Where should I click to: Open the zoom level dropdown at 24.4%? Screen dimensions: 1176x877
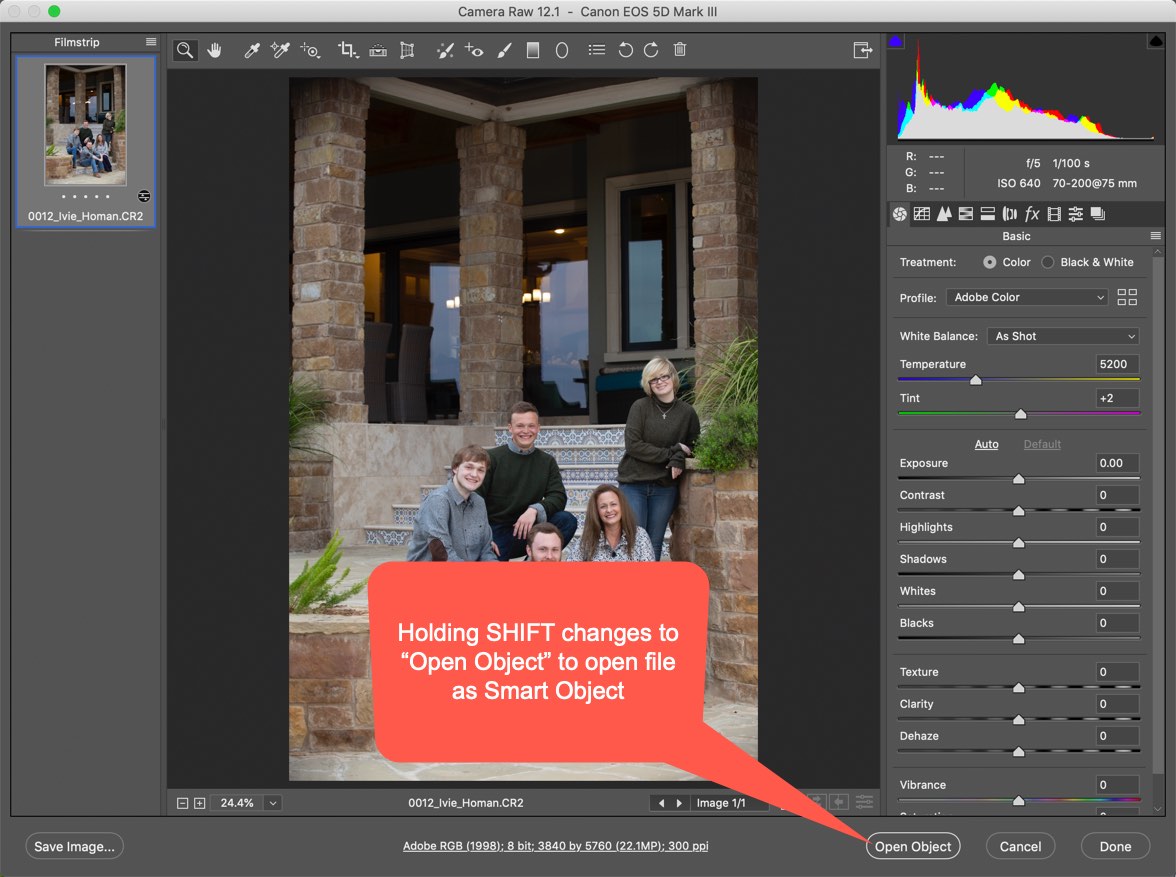pyautogui.click(x=273, y=802)
